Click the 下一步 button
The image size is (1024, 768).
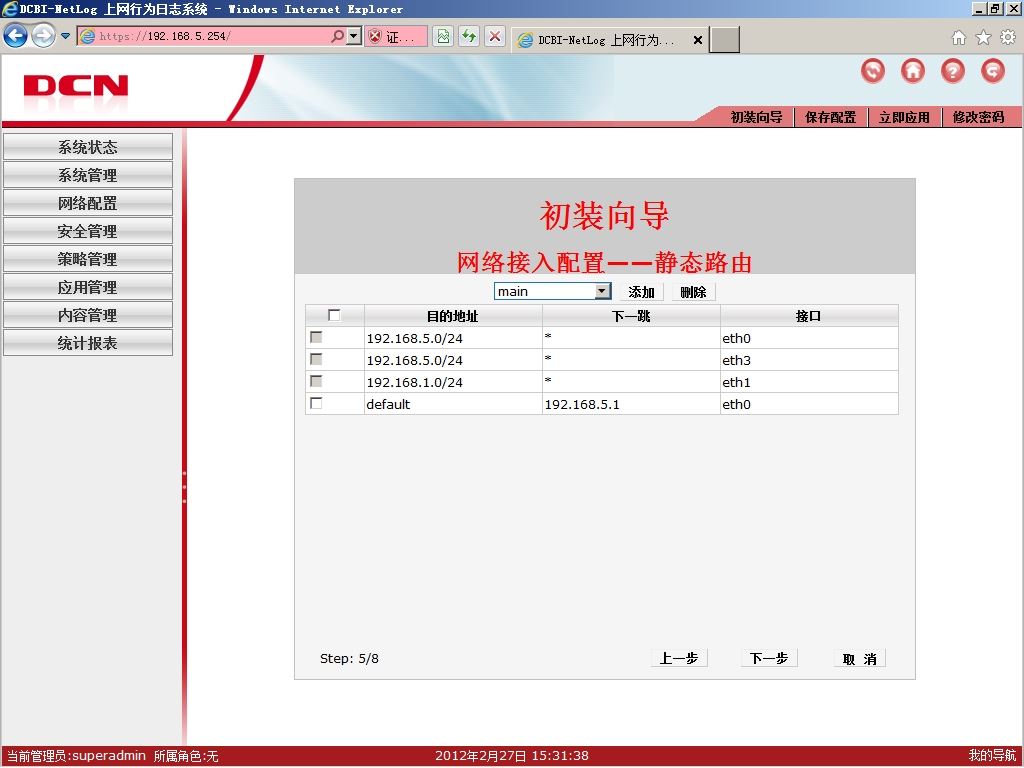pyautogui.click(x=769, y=658)
